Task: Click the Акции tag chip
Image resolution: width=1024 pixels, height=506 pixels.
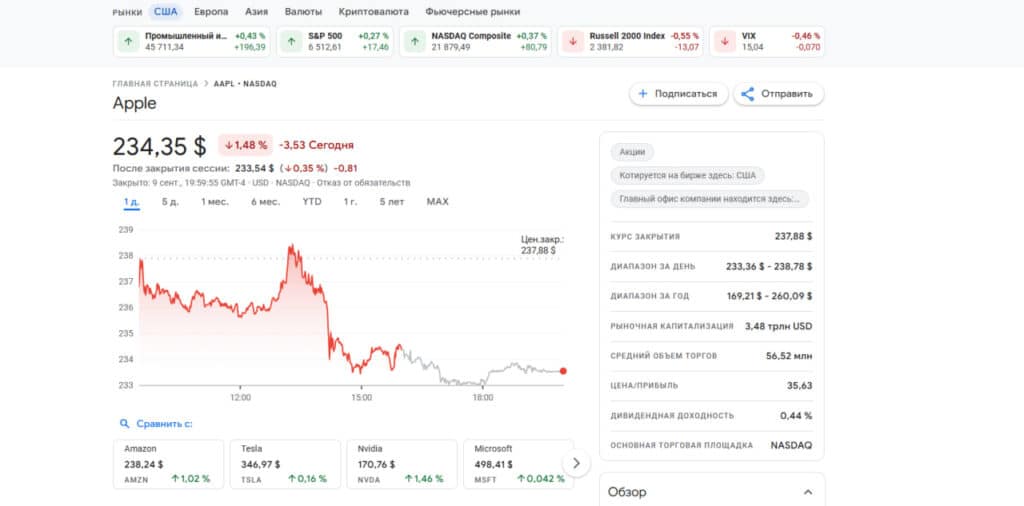Action: tap(632, 152)
